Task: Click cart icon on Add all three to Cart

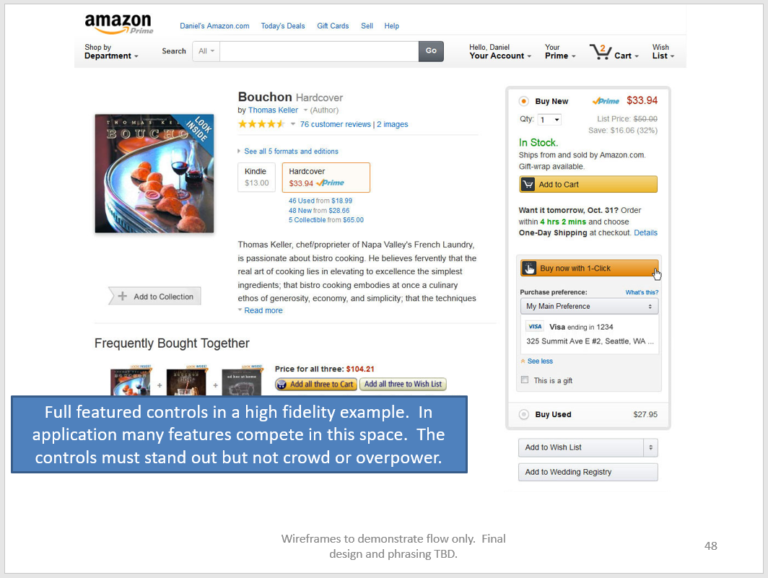Action: 281,384
